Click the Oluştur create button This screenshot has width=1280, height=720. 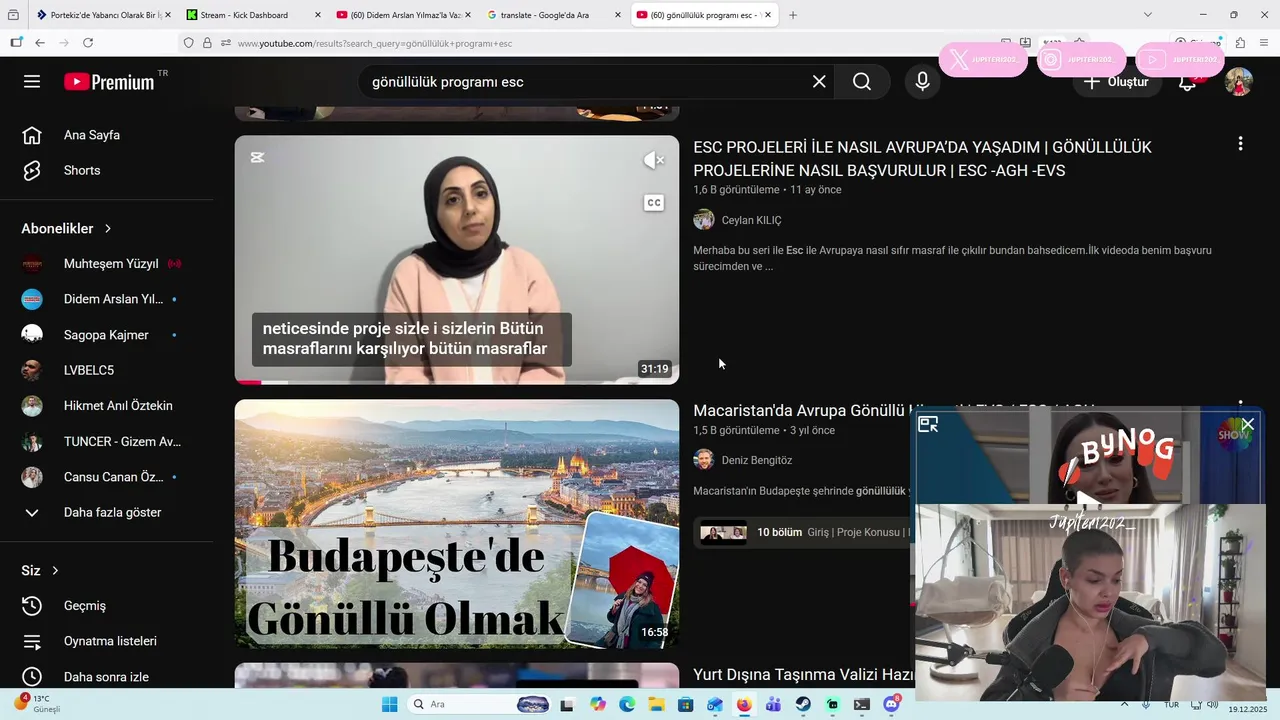tap(1117, 82)
